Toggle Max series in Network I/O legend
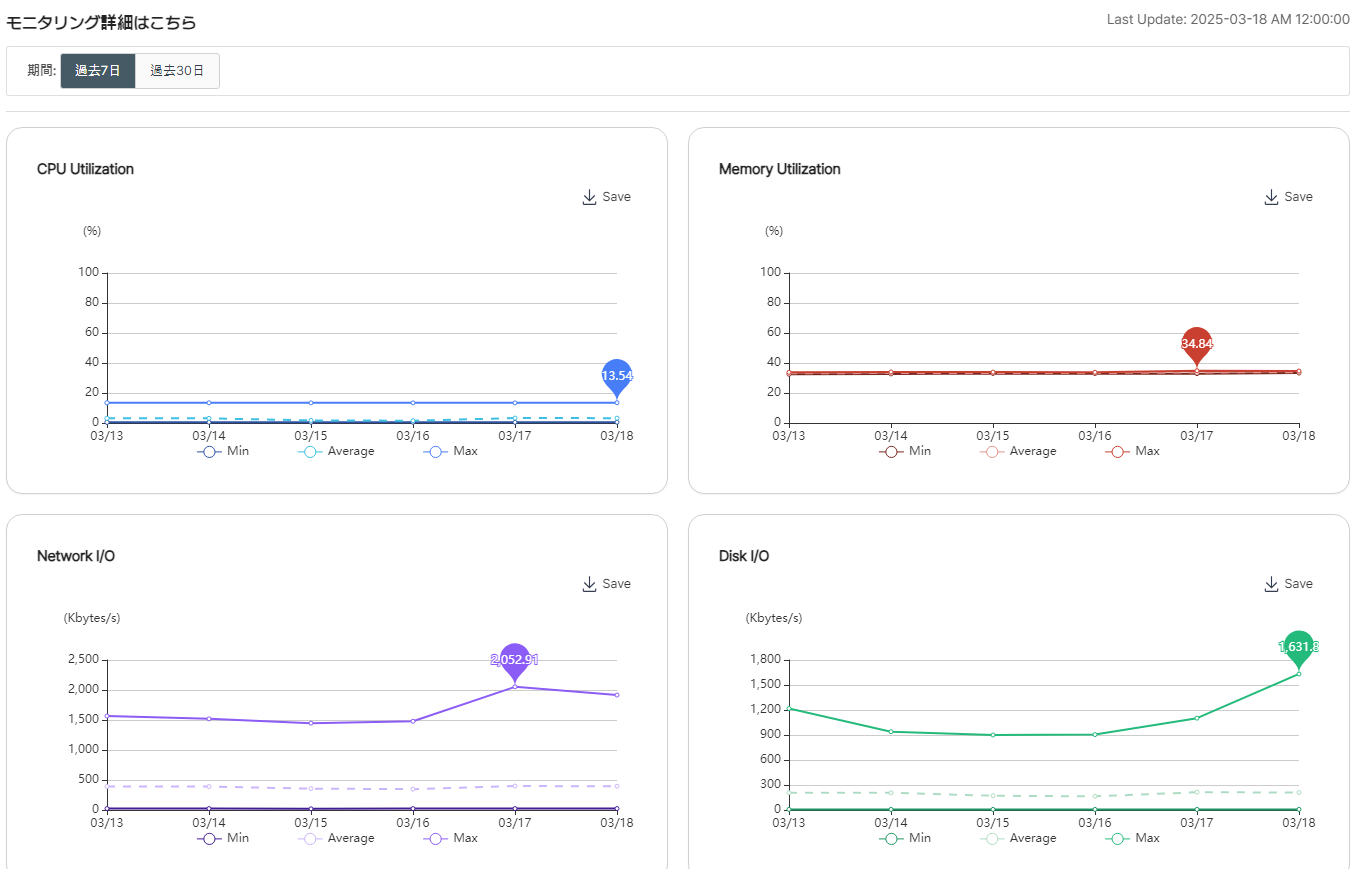Image resolution: width=1367 pixels, height=869 pixels. [x=450, y=838]
